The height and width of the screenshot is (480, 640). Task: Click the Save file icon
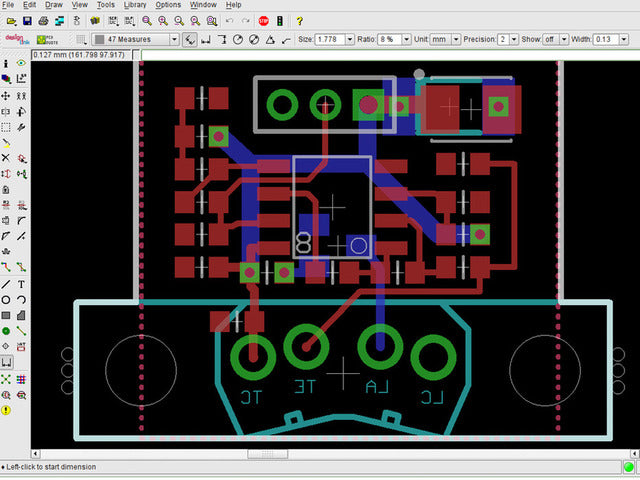(27, 20)
